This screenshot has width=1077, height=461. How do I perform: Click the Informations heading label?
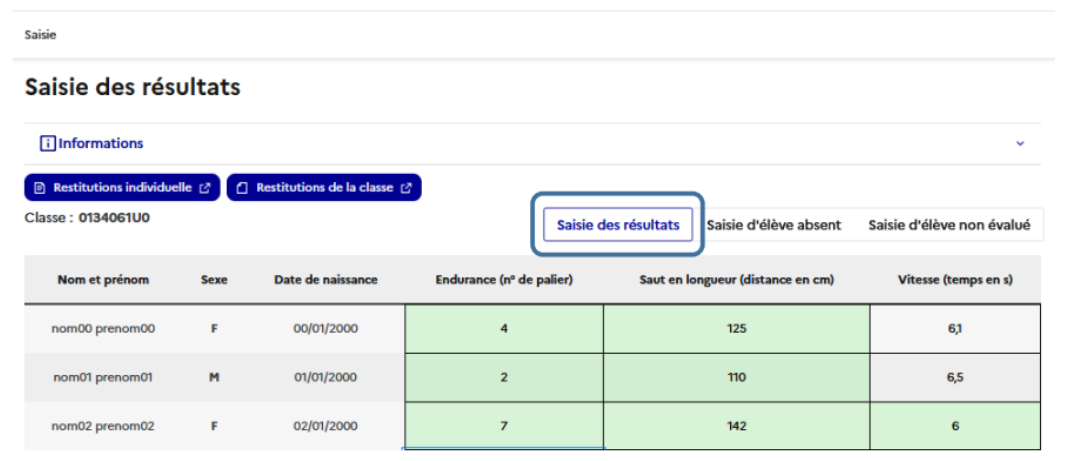(x=101, y=144)
